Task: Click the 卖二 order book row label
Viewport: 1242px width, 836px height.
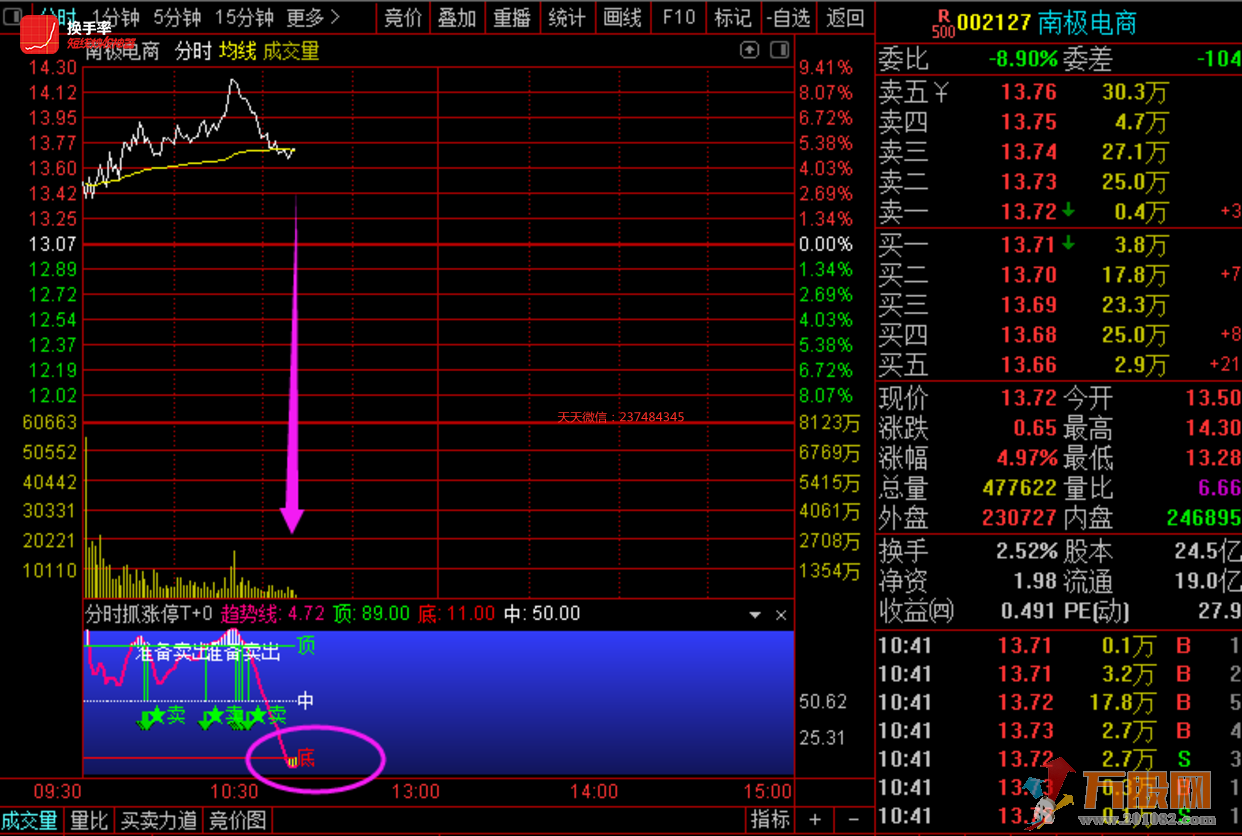Action: coord(903,183)
